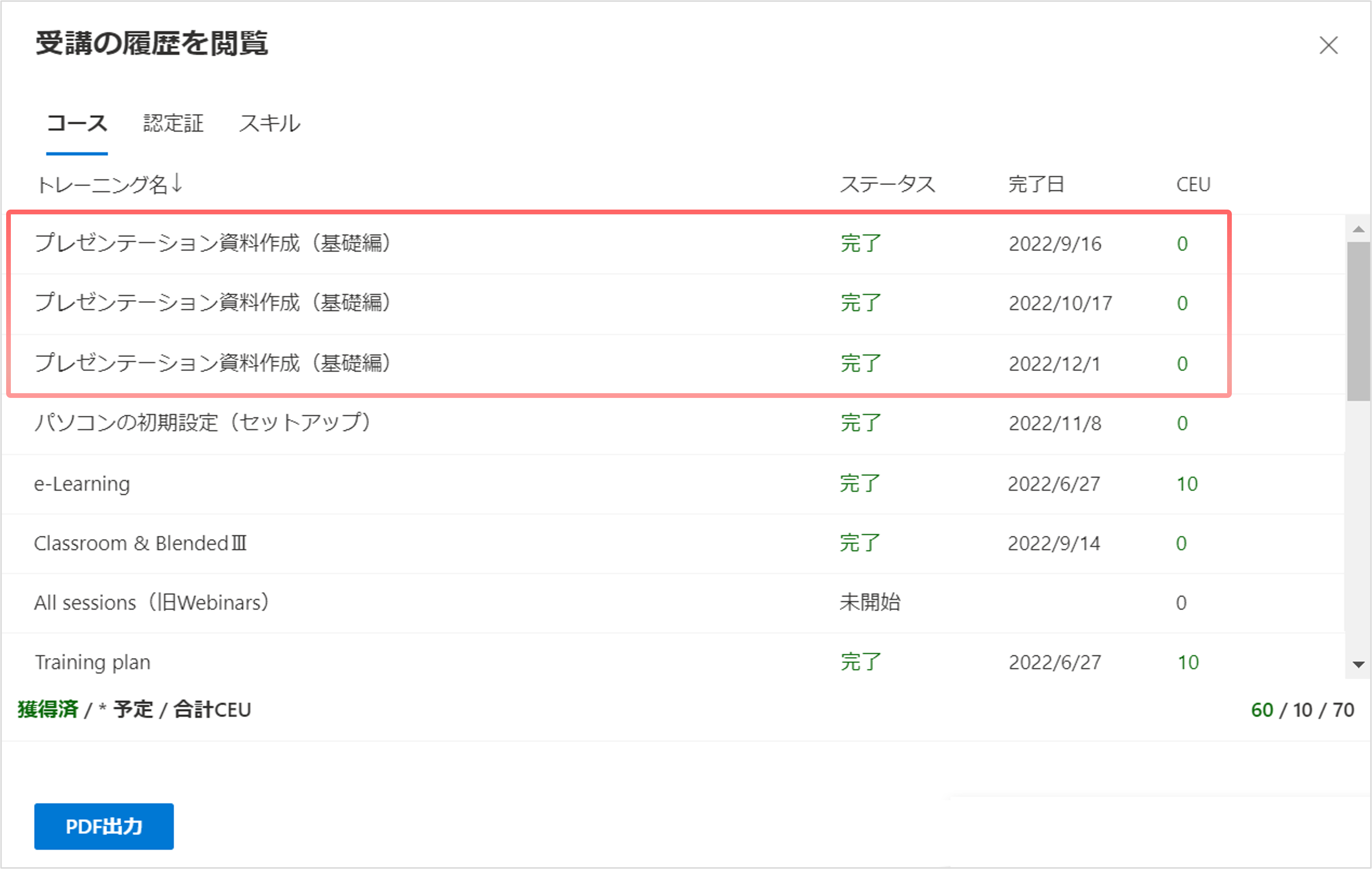
Task: Click the scrollbar down arrow
Action: tap(1358, 665)
